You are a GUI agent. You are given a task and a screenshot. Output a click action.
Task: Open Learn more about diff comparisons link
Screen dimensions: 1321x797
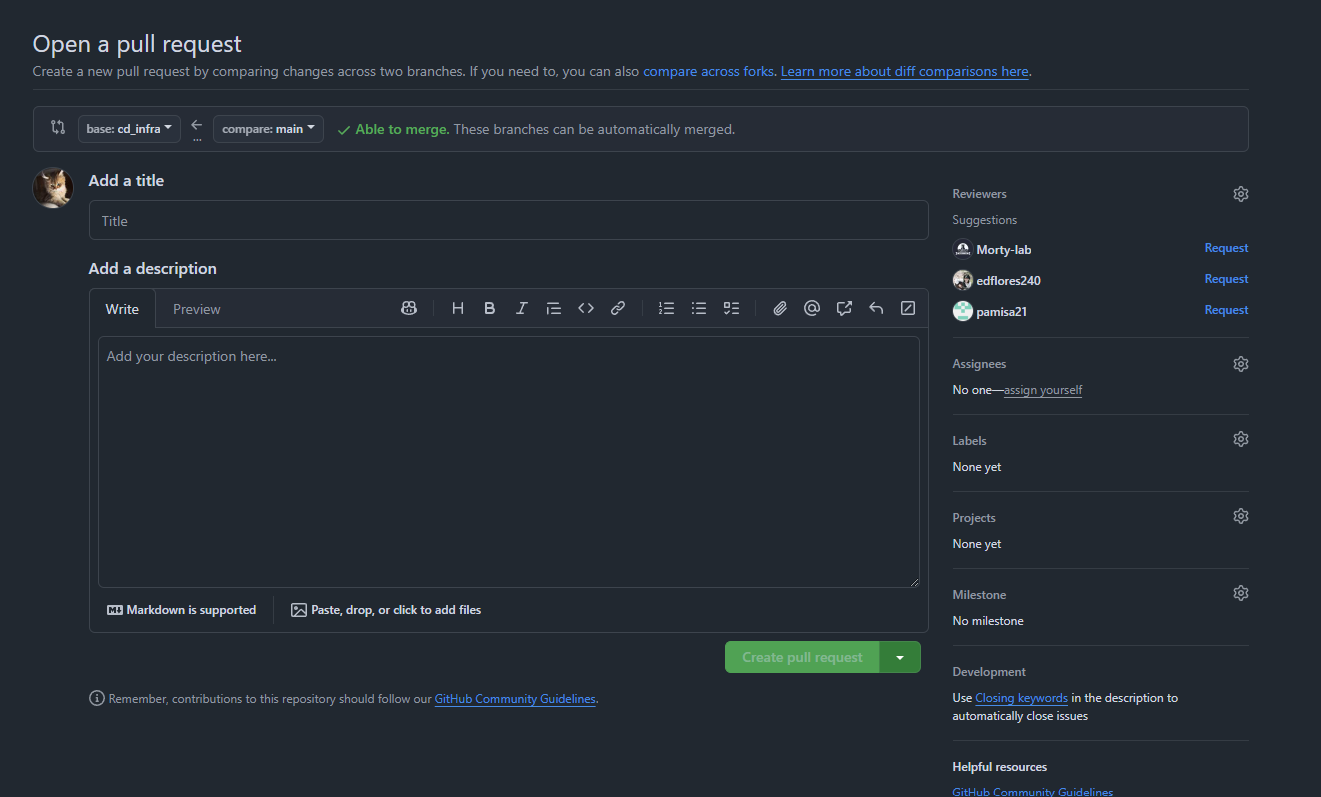[x=904, y=72]
